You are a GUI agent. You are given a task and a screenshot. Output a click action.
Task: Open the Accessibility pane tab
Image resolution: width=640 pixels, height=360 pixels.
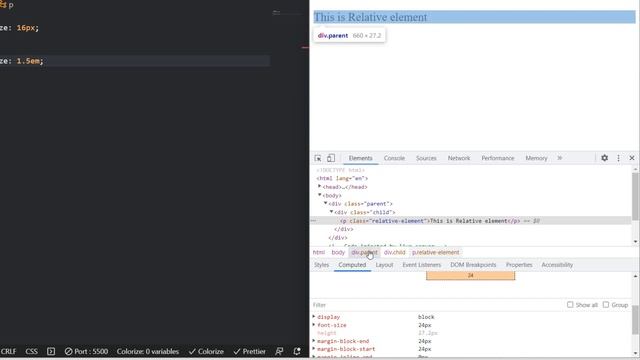click(x=557, y=265)
